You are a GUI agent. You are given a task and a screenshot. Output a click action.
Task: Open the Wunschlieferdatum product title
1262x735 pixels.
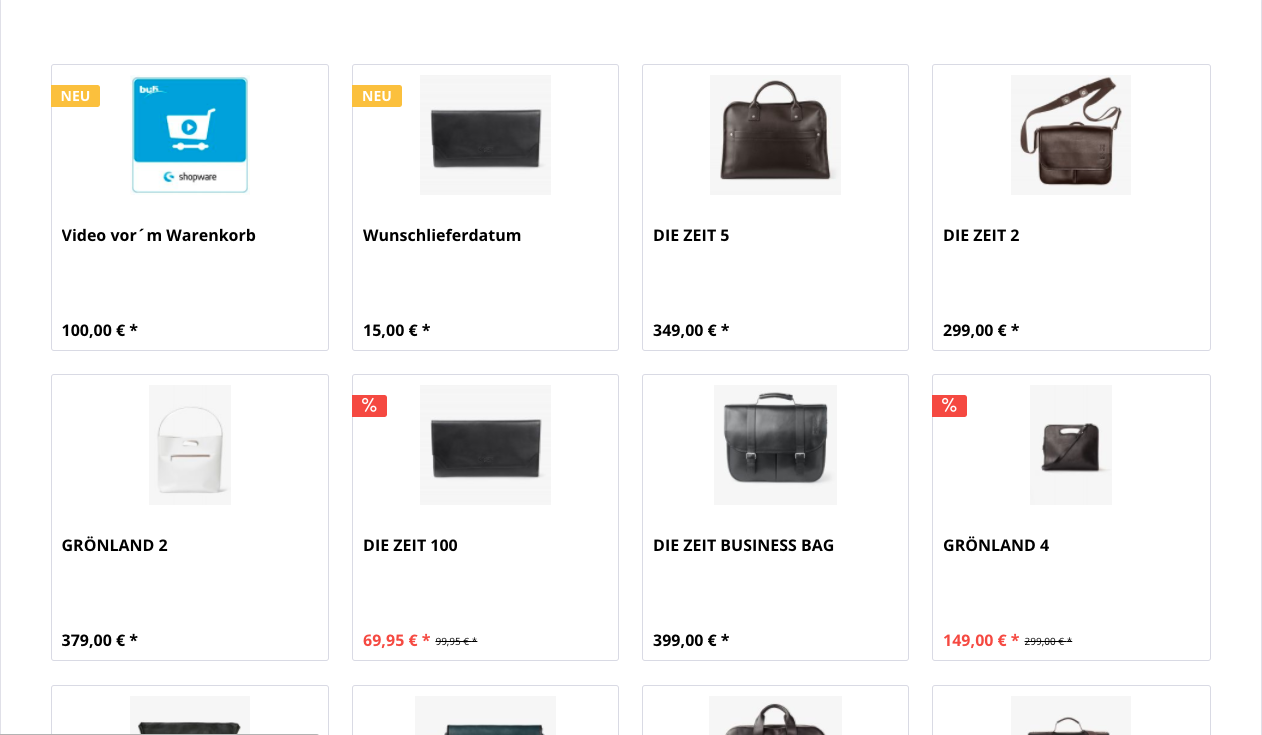pyautogui.click(x=442, y=236)
